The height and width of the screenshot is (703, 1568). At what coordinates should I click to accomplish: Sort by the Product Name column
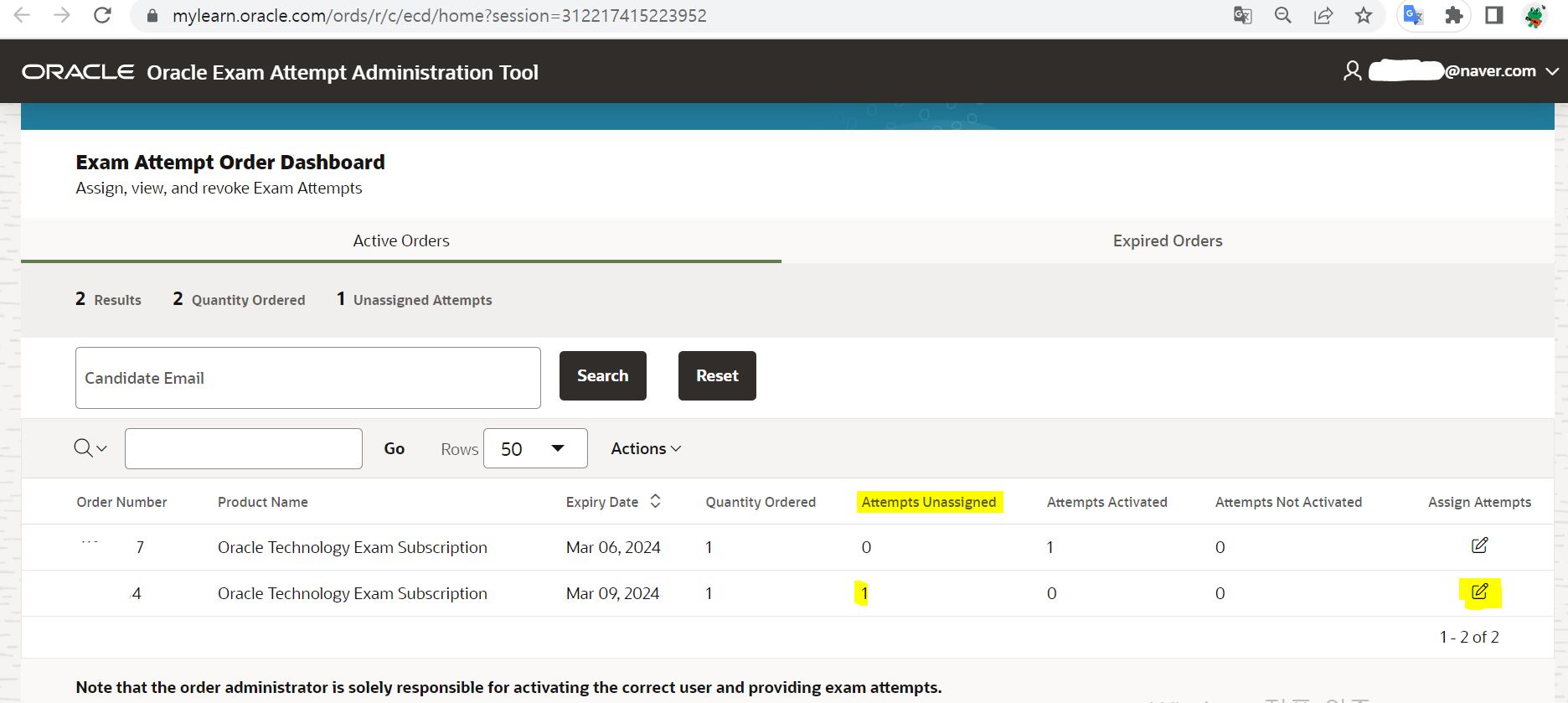[x=263, y=502]
